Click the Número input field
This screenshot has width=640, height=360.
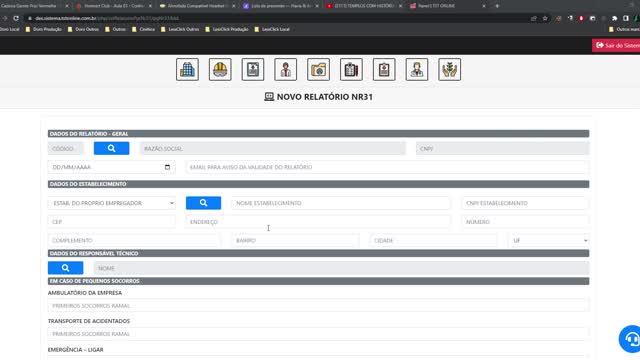tap(525, 222)
